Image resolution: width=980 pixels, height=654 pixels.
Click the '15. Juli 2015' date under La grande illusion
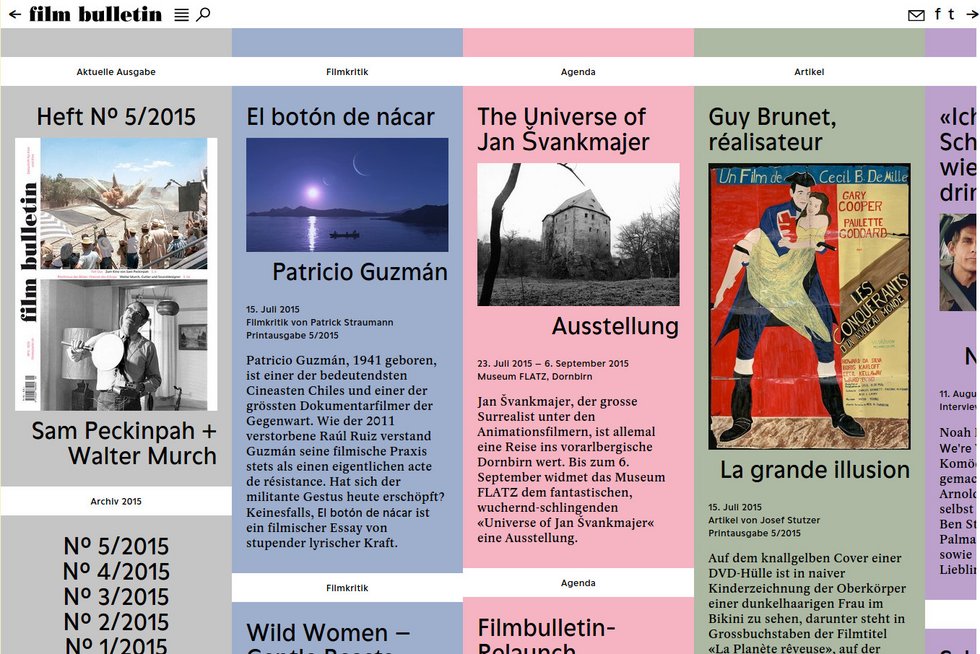coord(735,507)
